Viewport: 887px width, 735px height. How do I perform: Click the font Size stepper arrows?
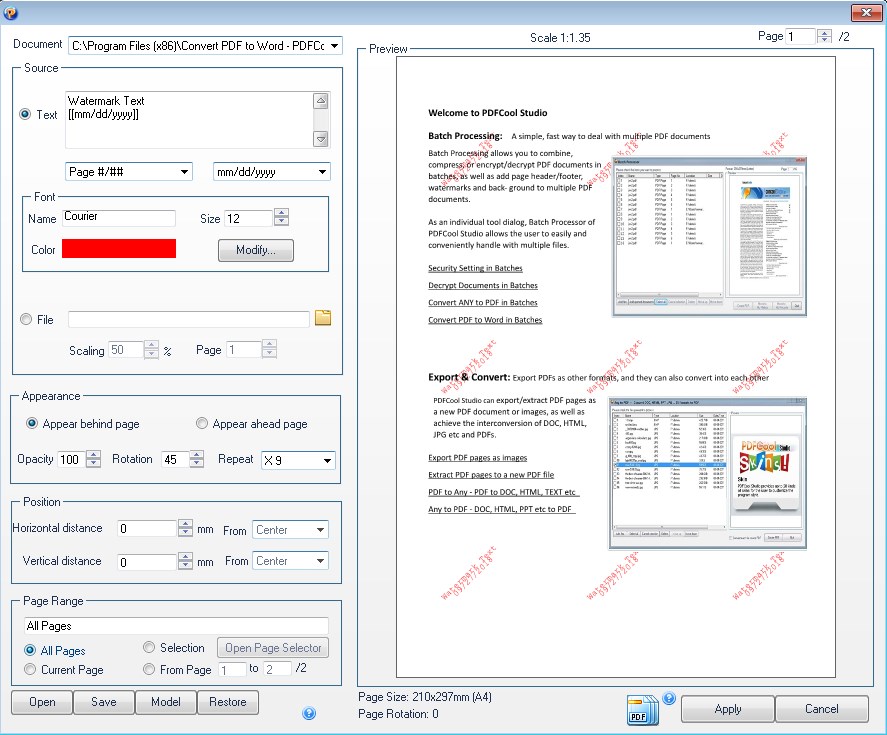[x=281, y=217]
